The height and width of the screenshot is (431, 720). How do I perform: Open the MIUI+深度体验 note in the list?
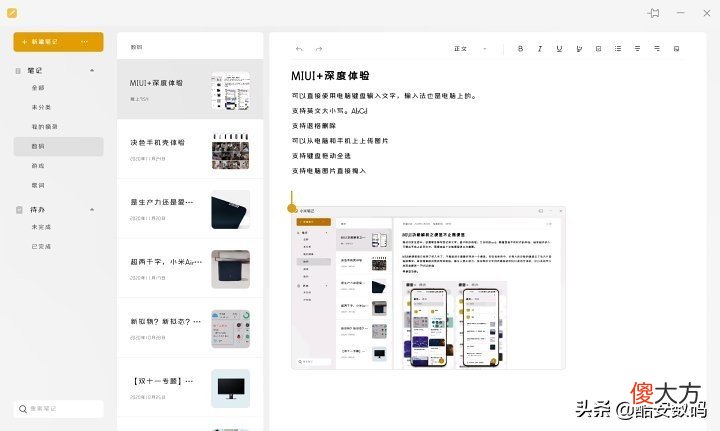(x=190, y=89)
